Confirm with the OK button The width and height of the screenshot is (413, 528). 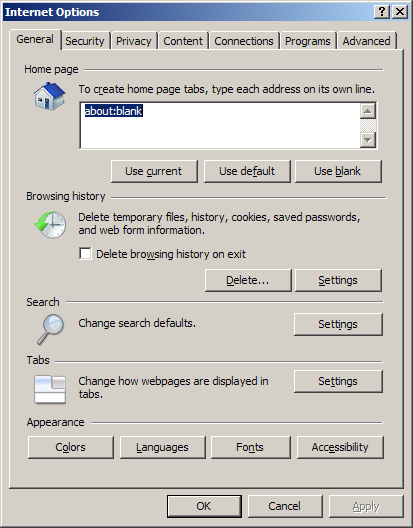coord(204,506)
